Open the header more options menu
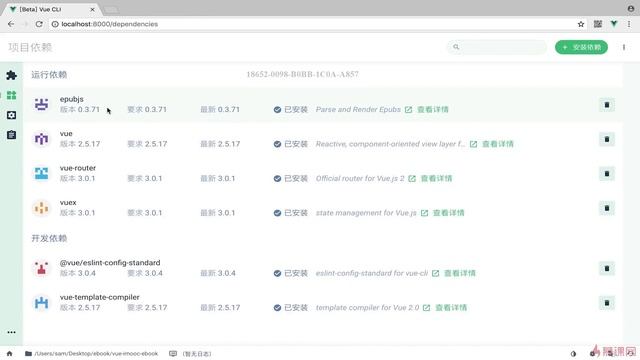 click(x=624, y=47)
